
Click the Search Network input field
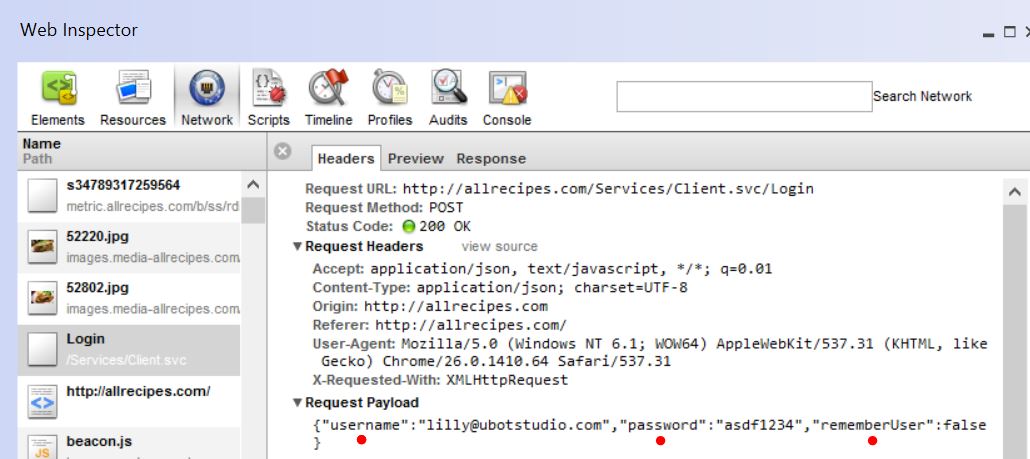point(744,97)
